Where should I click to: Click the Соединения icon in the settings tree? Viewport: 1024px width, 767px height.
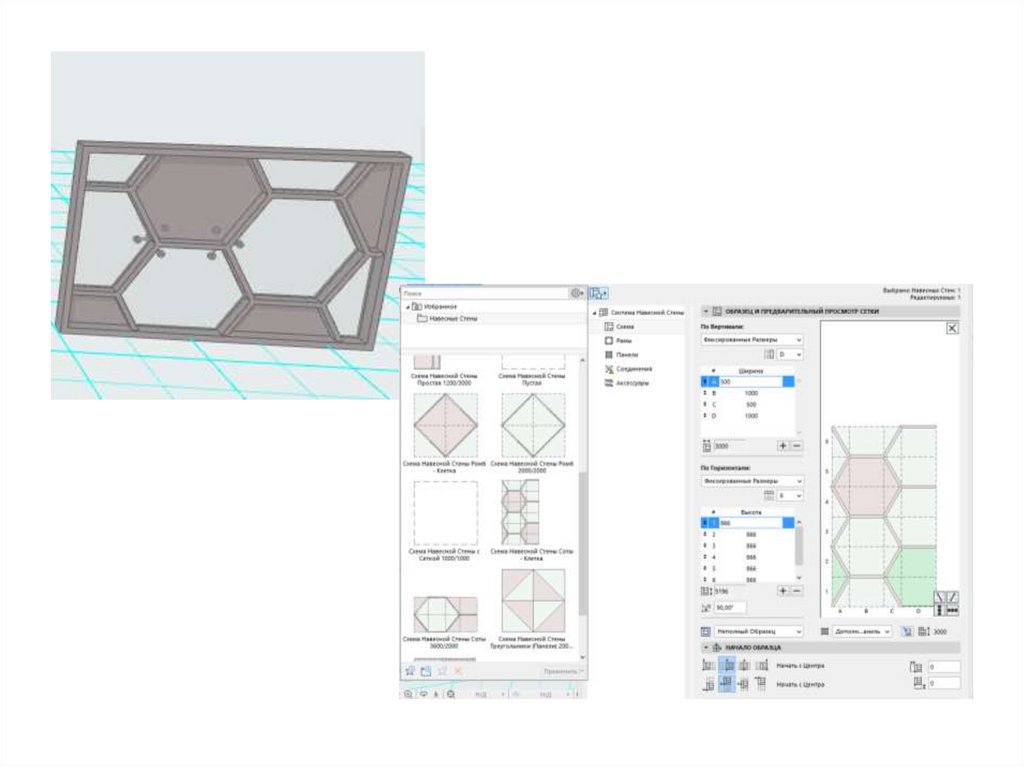coord(608,368)
